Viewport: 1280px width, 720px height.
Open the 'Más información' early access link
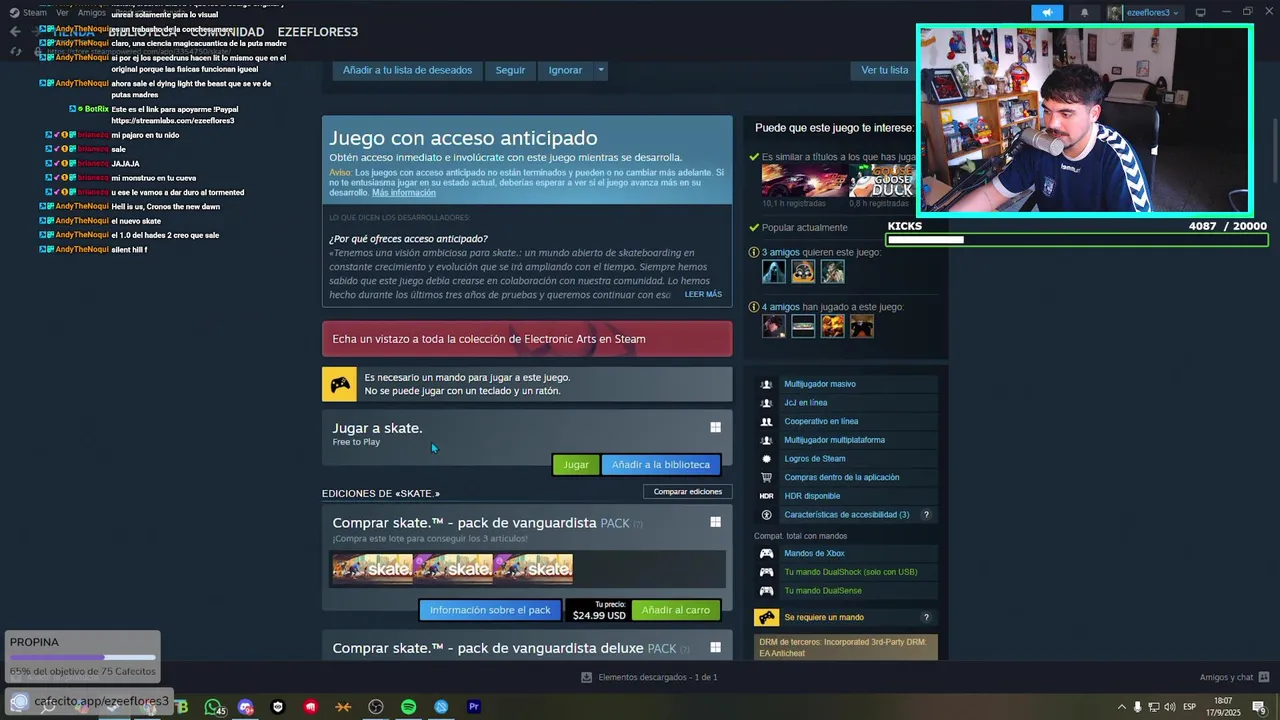[404, 192]
